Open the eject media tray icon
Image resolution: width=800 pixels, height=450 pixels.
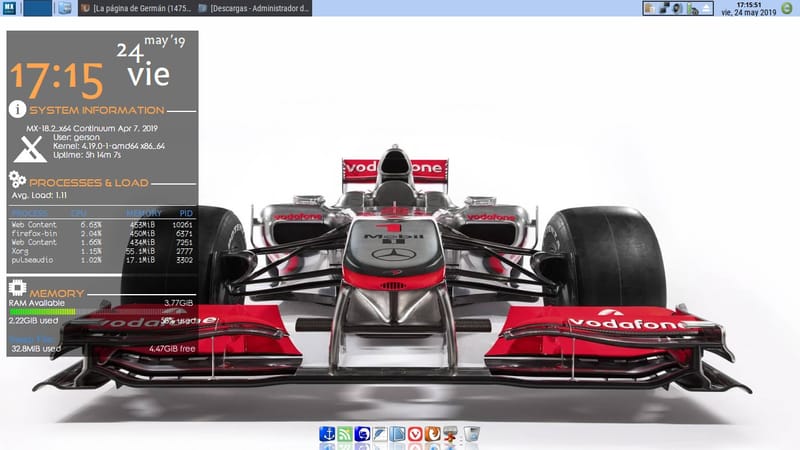tap(707, 8)
